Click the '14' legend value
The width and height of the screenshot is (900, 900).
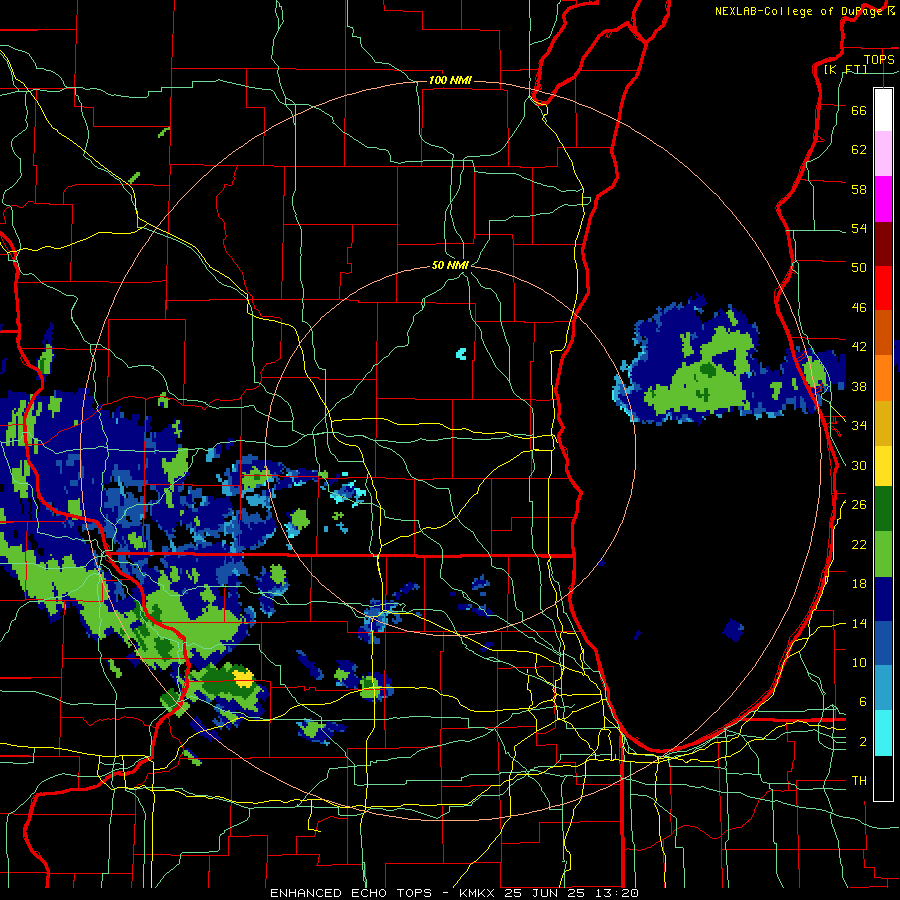(x=859, y=623)
